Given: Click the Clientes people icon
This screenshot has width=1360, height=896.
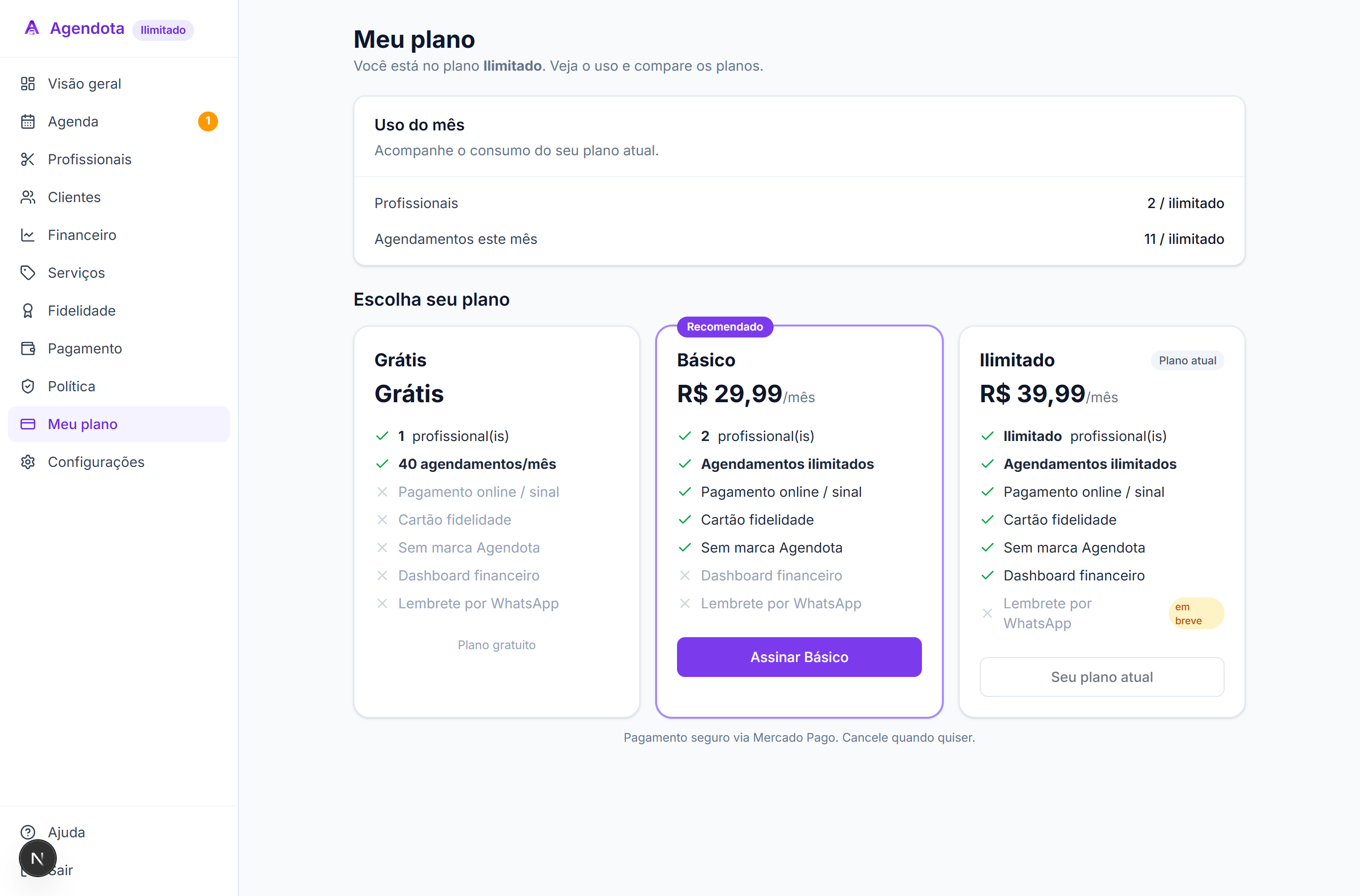Looking at the screenshot, I should [x=28, y=197].
